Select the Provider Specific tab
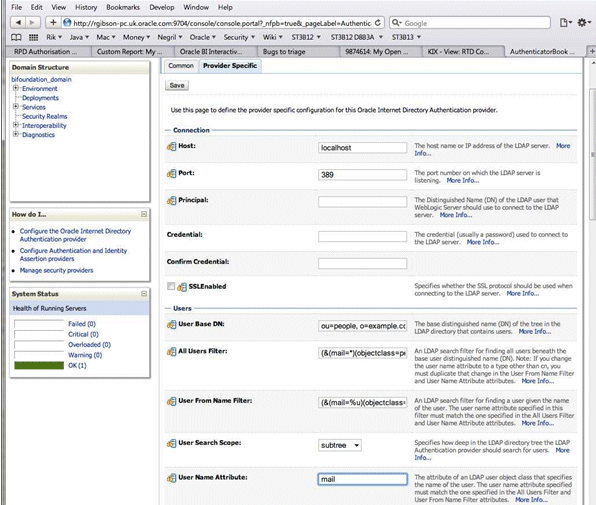The width and height of the screenshot is (596, 505). coord(230,66)
